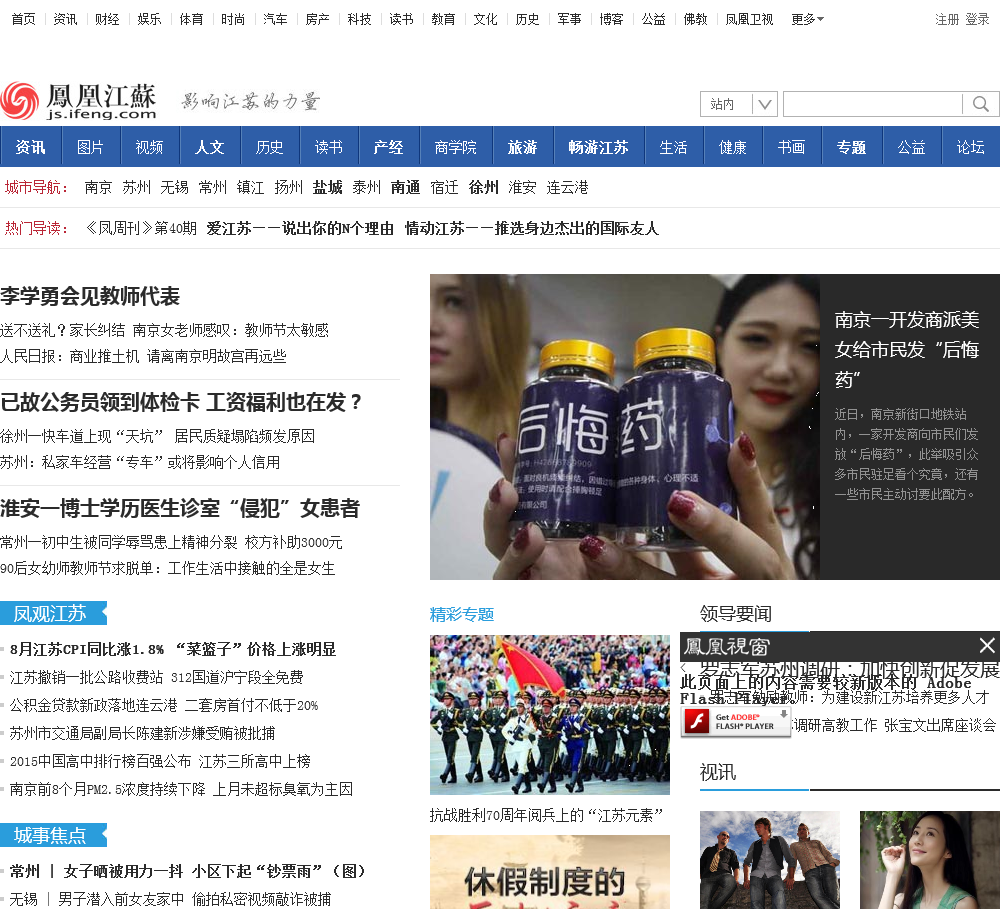1000x909 pixels.
Task: Select the 旅游 navigation tab
Action: coord(522,147)
